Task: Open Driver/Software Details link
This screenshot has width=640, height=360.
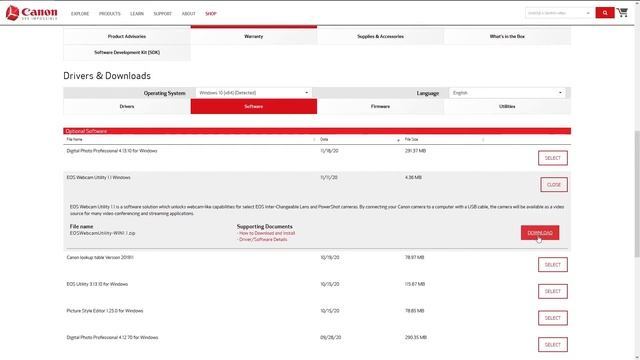Action: pos(263,240)
